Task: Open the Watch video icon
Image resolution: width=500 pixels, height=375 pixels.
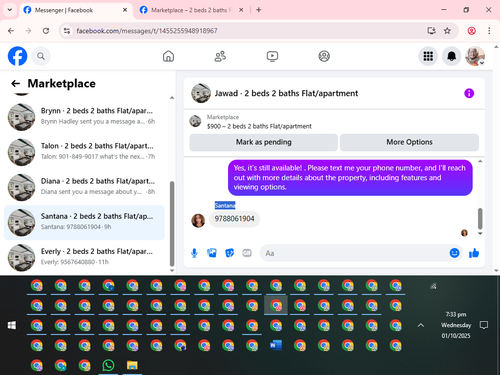Action: coord(272,56)
